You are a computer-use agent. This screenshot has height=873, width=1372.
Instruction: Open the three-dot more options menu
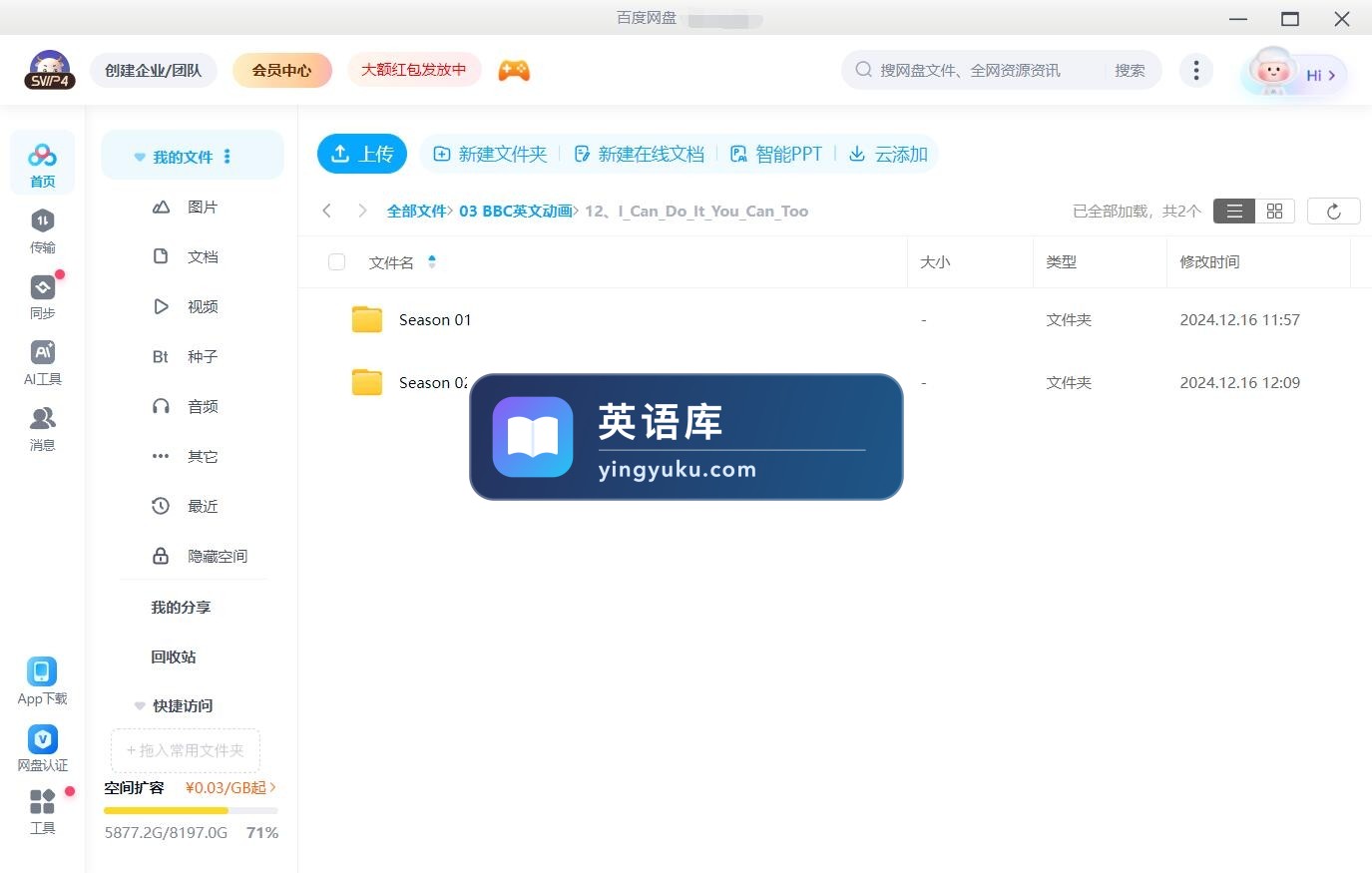(1195, 70)
